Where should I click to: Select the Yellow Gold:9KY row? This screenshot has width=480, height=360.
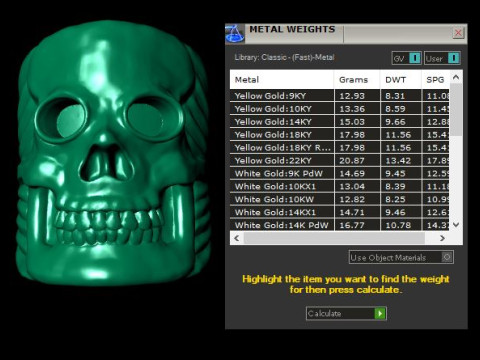pos(339,96)
